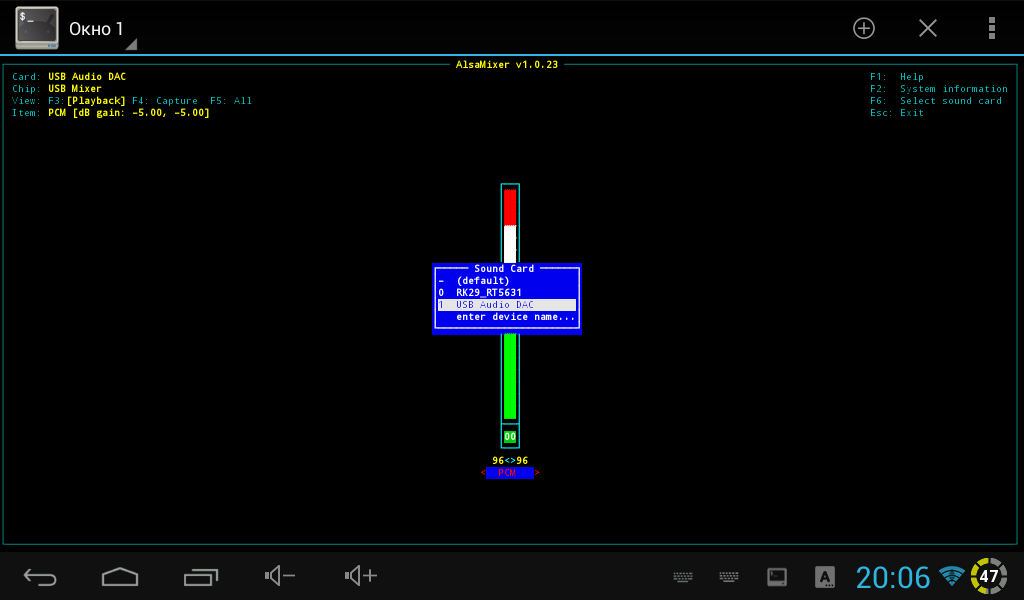
Task: Select '(default)' in Sound Card list
Action: point(483,281)
